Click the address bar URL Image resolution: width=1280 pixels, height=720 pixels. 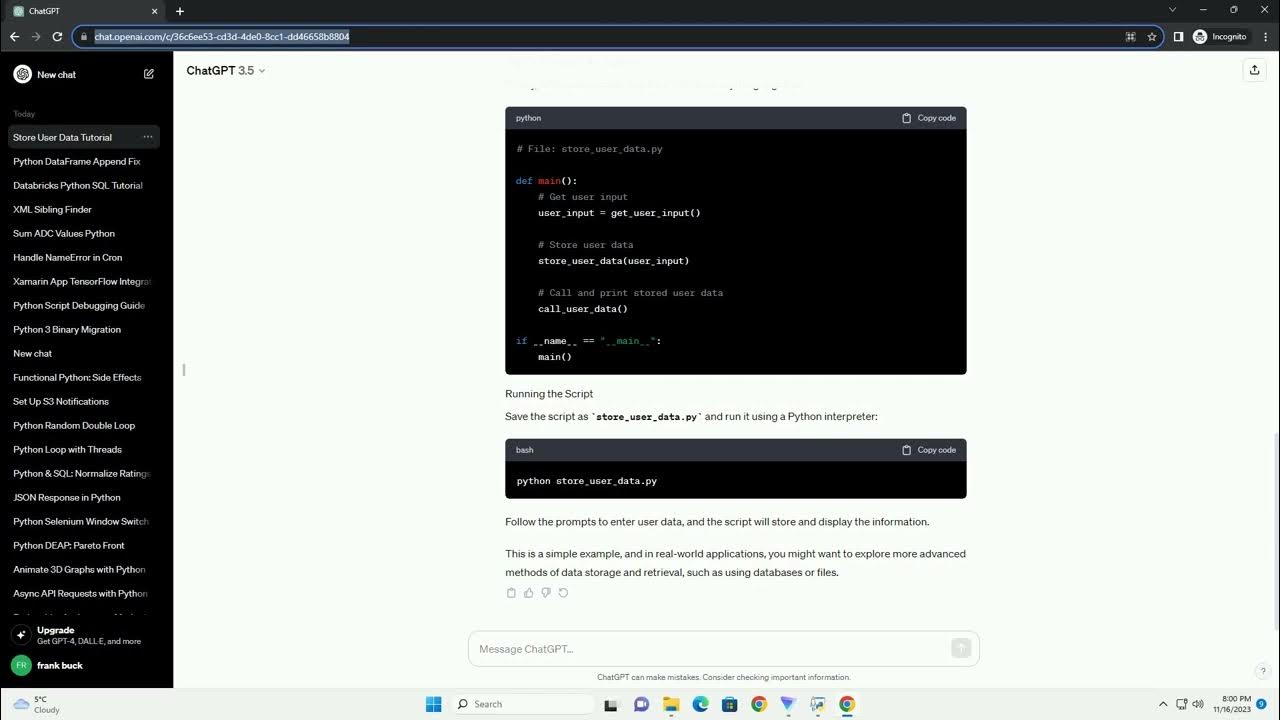pos(222,36)
